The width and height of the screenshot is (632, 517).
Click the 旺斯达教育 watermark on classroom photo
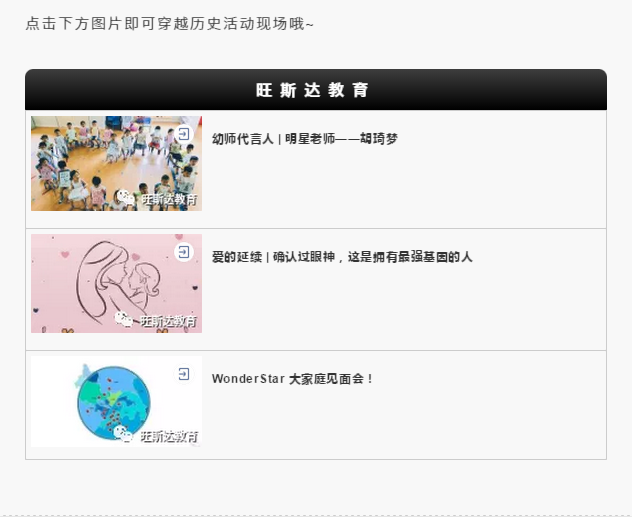pyautogui.click(x=170, y=199)
